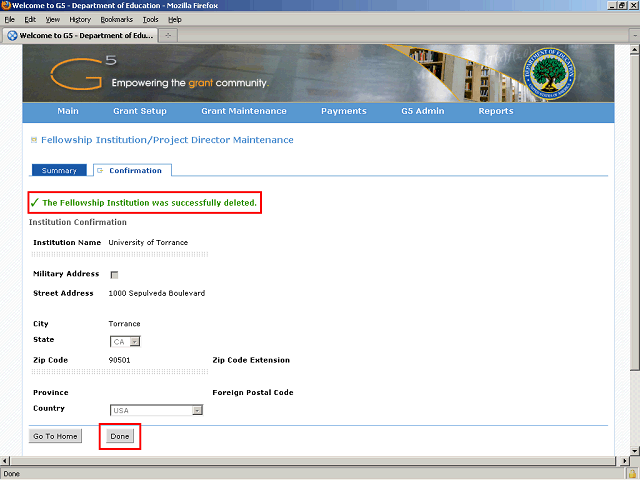Click the small icon on Confirmation tab
The width and height of the screenshot is (640, 480).
100,171
